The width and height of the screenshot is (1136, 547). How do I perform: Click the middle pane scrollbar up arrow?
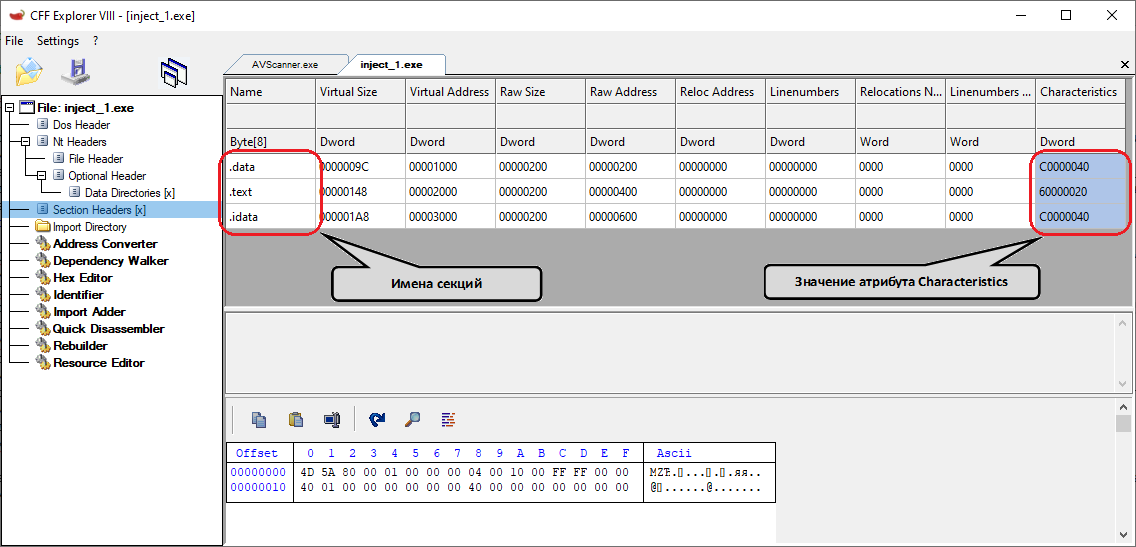click(1123, 322)
